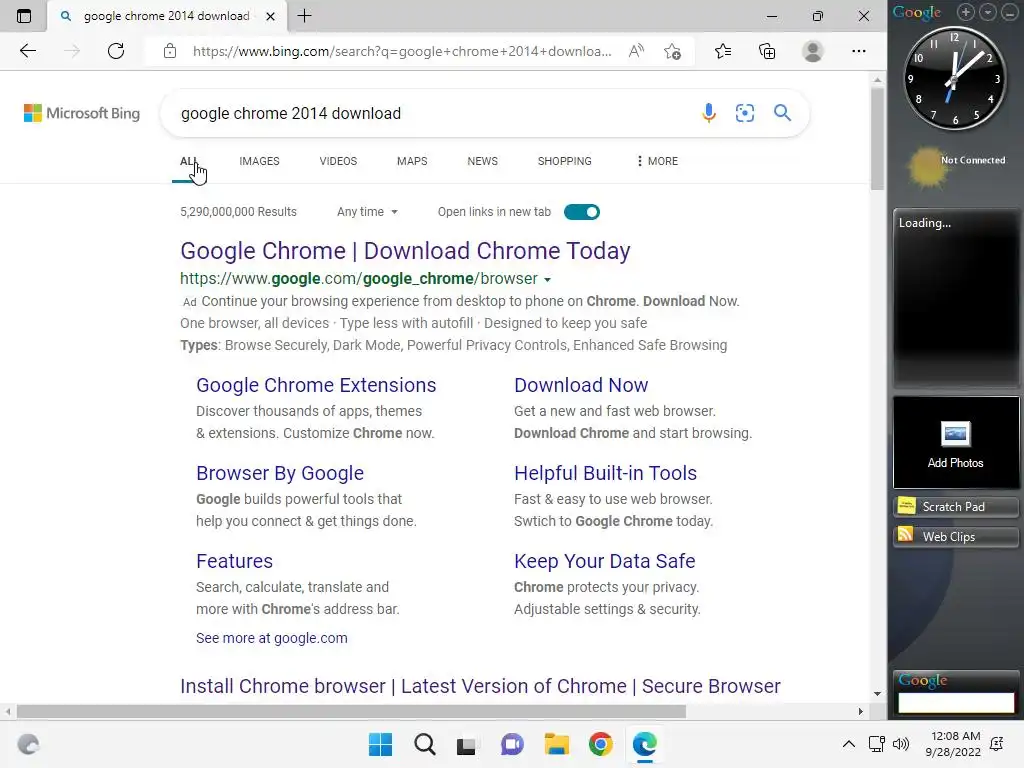Screen dimensions: 1024x768
Task: Open the volume tray icon
Action: coord(901,744)
